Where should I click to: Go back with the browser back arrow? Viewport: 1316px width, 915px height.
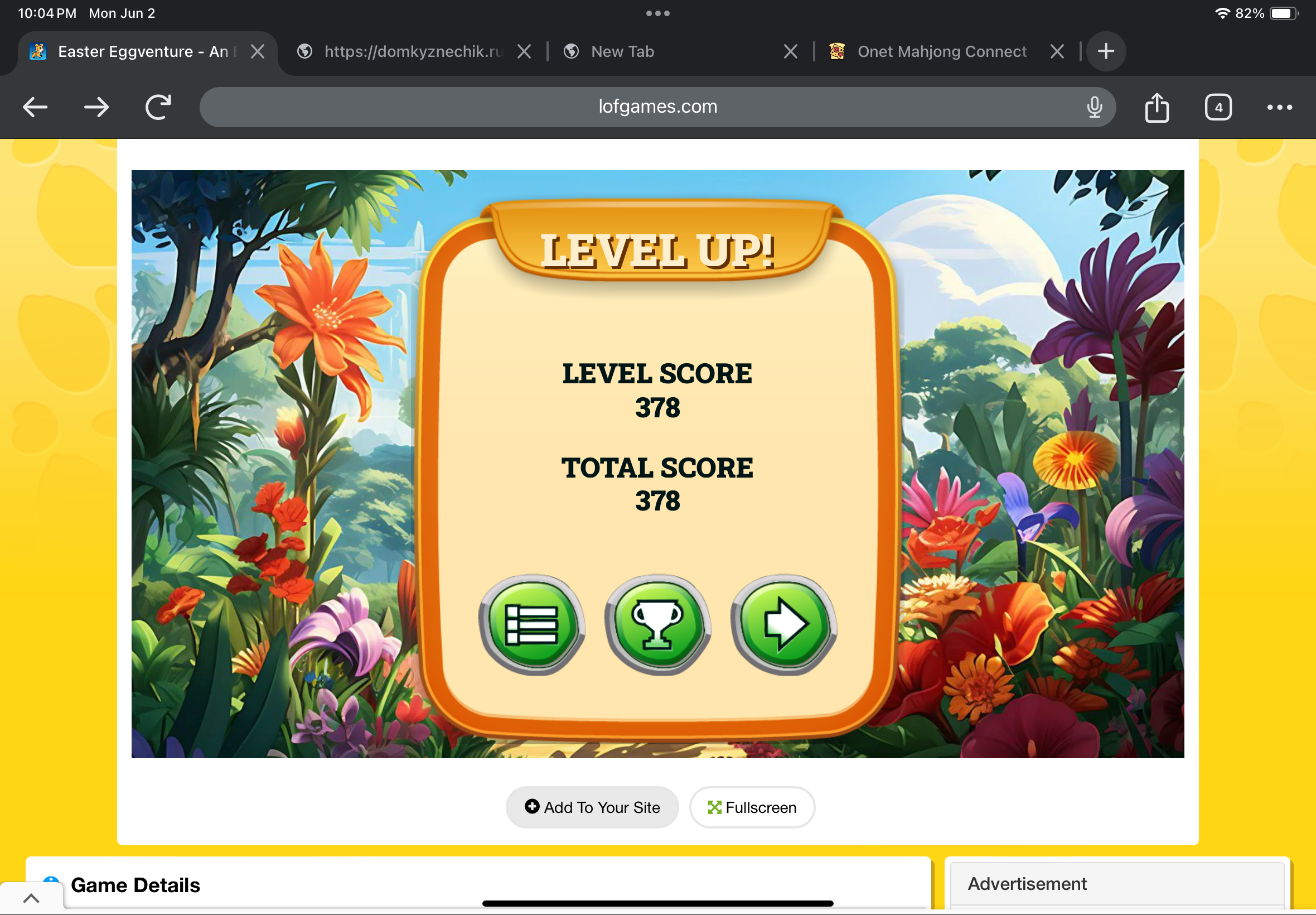click(x=35, y=107)
